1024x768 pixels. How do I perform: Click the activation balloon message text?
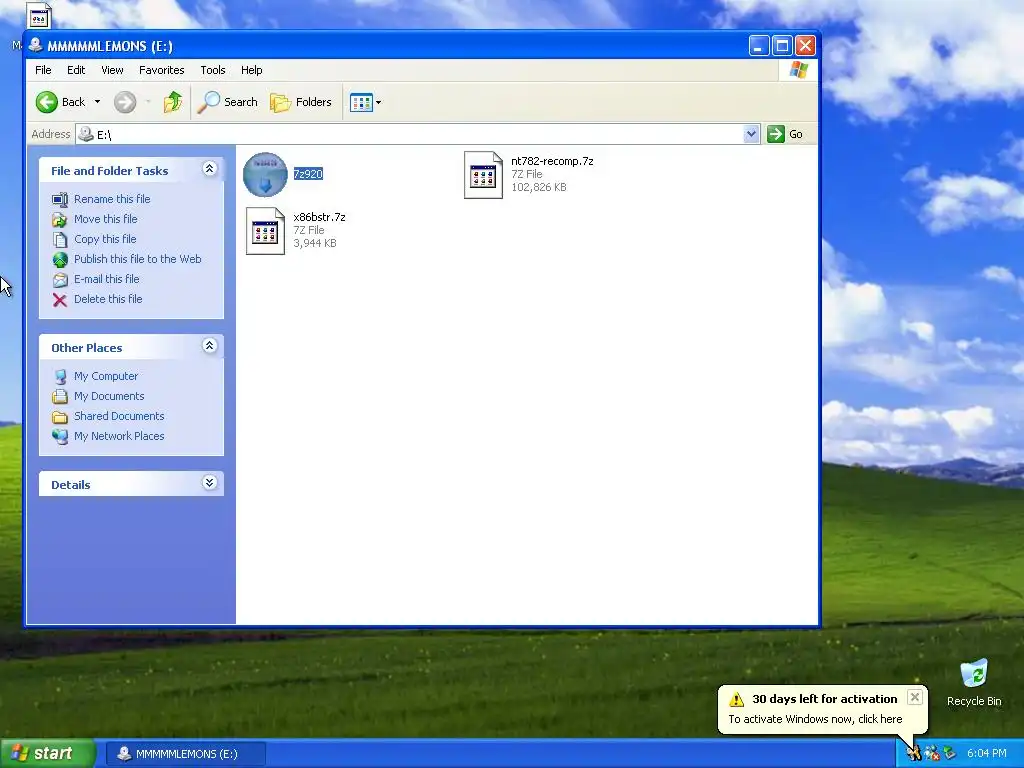(815, 719)
